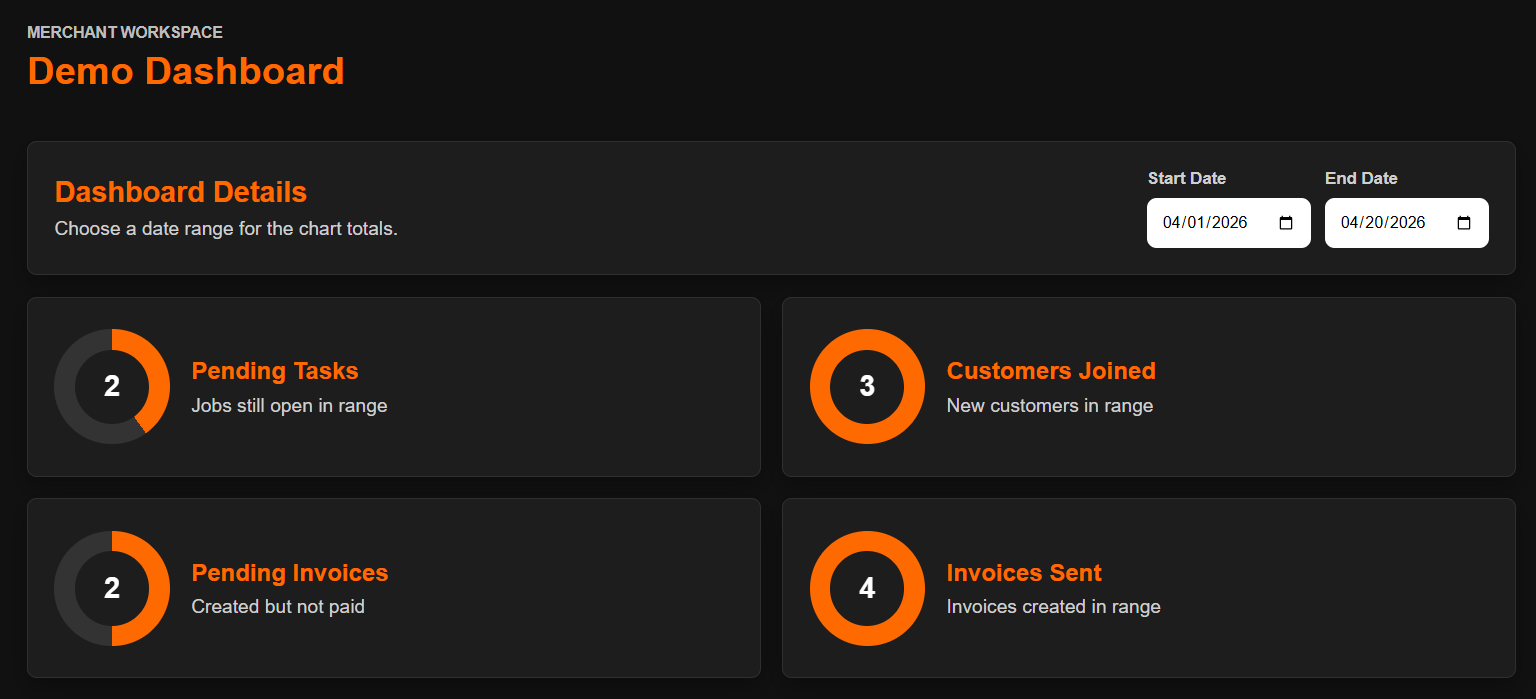The image size is (1536, 699).
Task: Click the Merchant Workspace label
Action: pyautogui.click(x=124, y=32)
